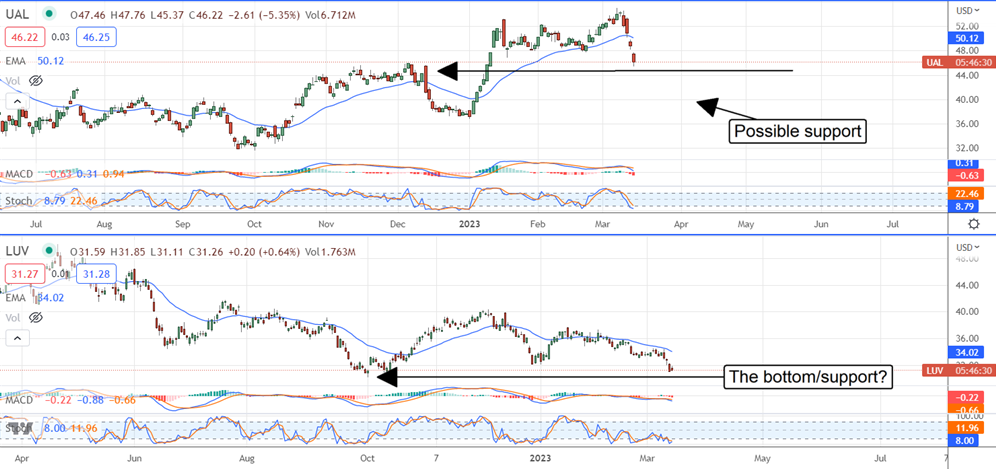Select the MACD legend on LUV chart
This screenshot has width=996, height=469.
(x=19, y=401)
